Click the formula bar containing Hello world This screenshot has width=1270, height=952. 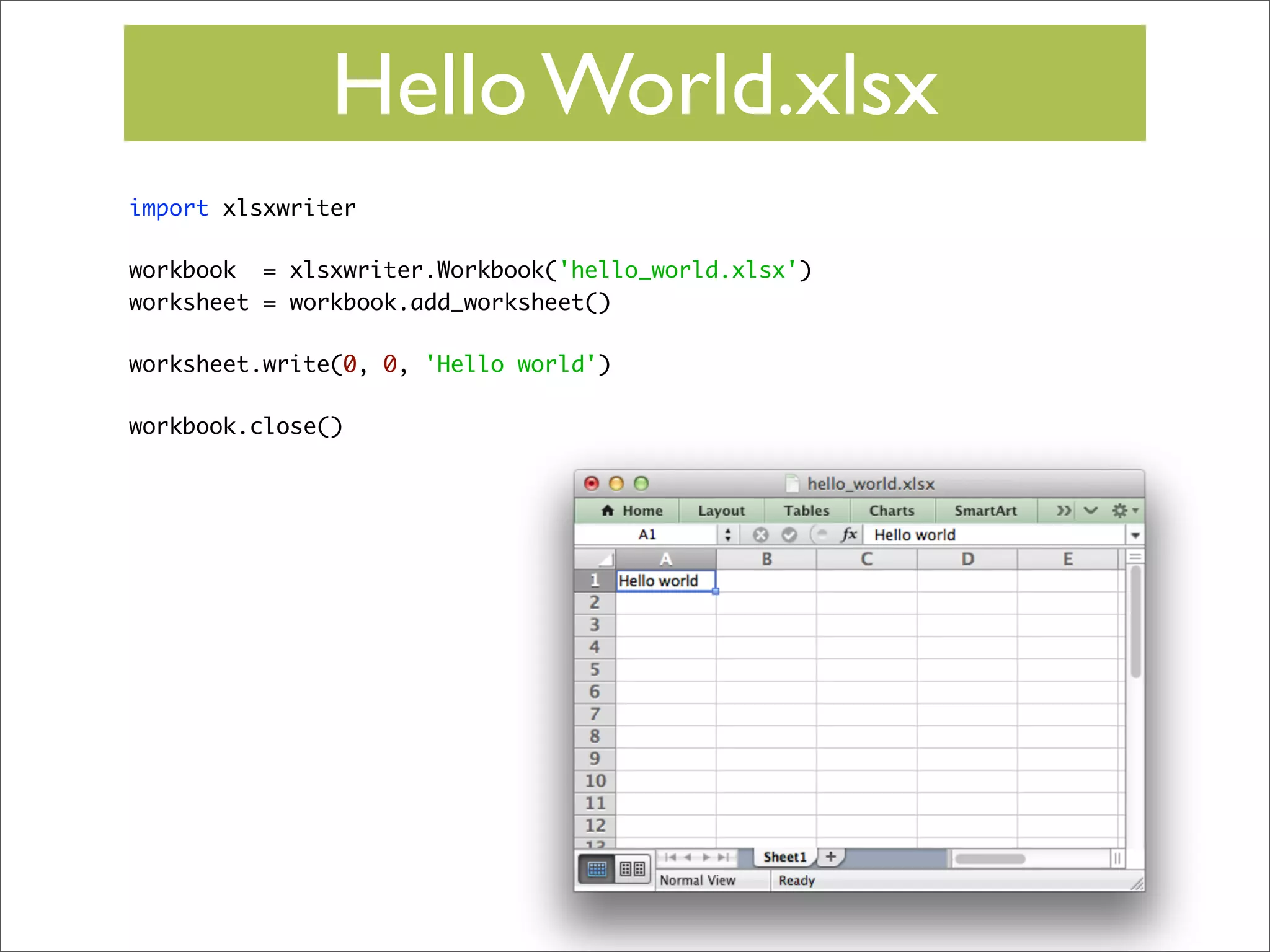(995, 534)
